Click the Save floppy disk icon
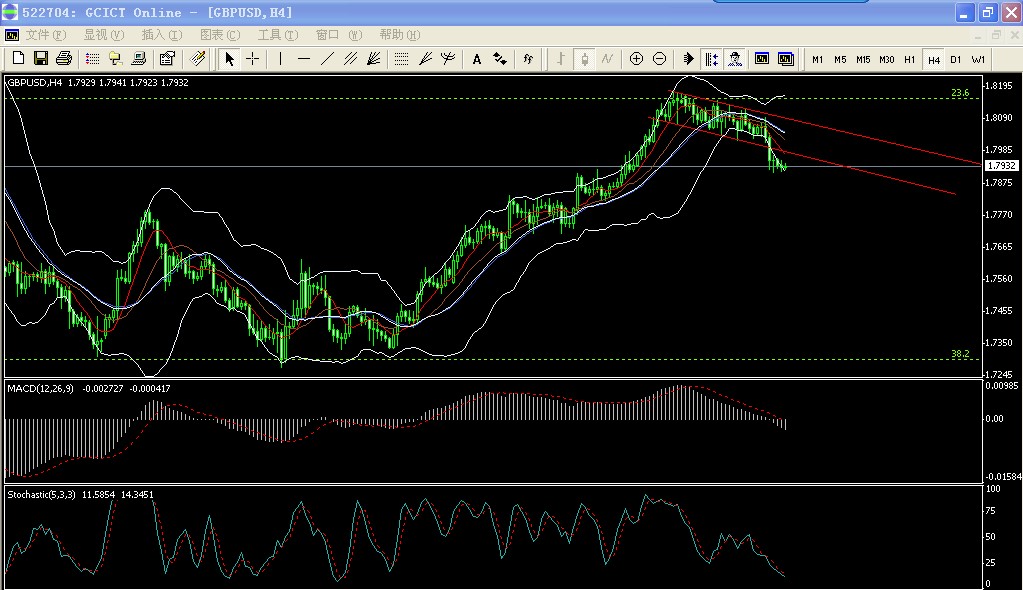The image size is (1023, 590). (40, 59)
